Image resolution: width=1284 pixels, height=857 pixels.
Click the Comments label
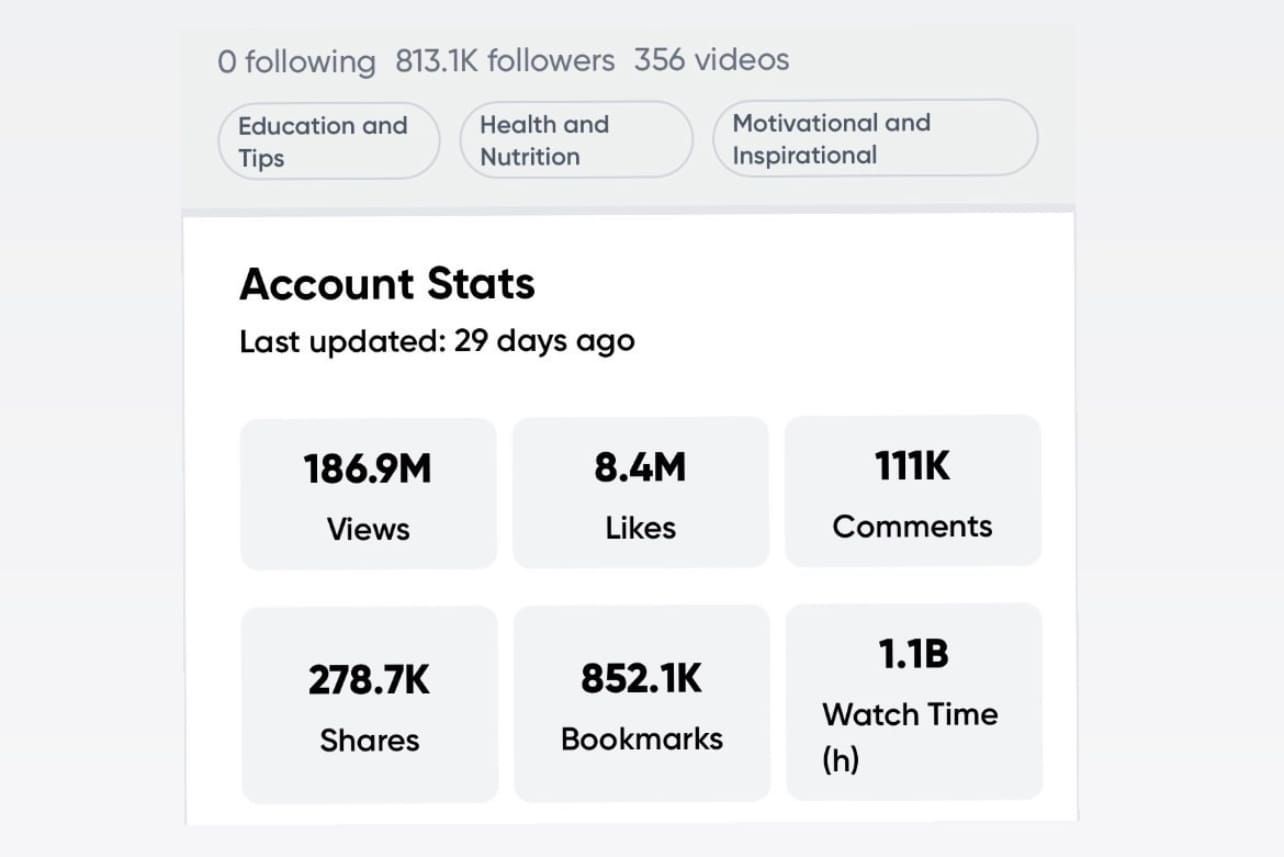click(912, 527)
